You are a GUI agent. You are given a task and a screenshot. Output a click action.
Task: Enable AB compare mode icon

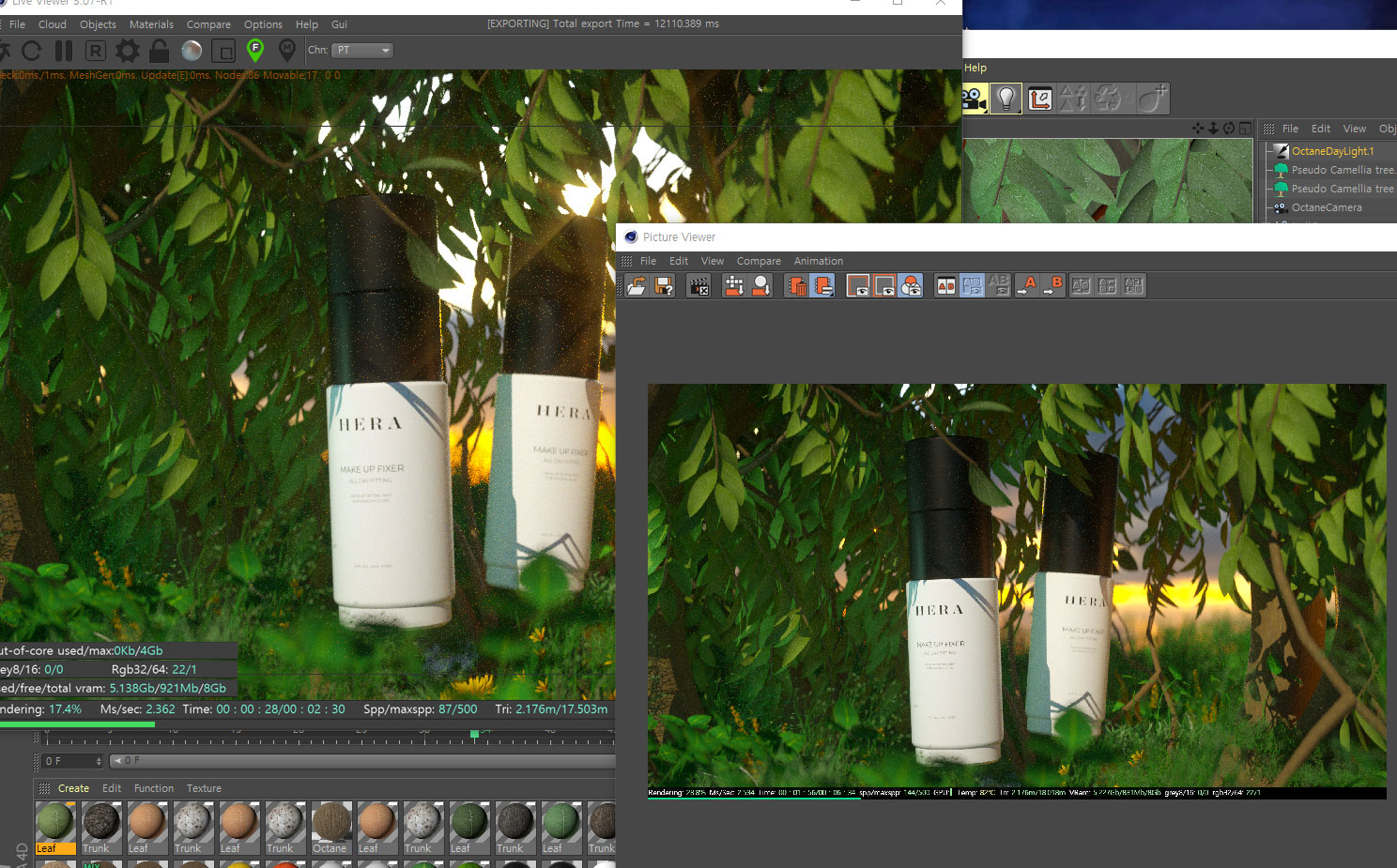tap(946, 285)
